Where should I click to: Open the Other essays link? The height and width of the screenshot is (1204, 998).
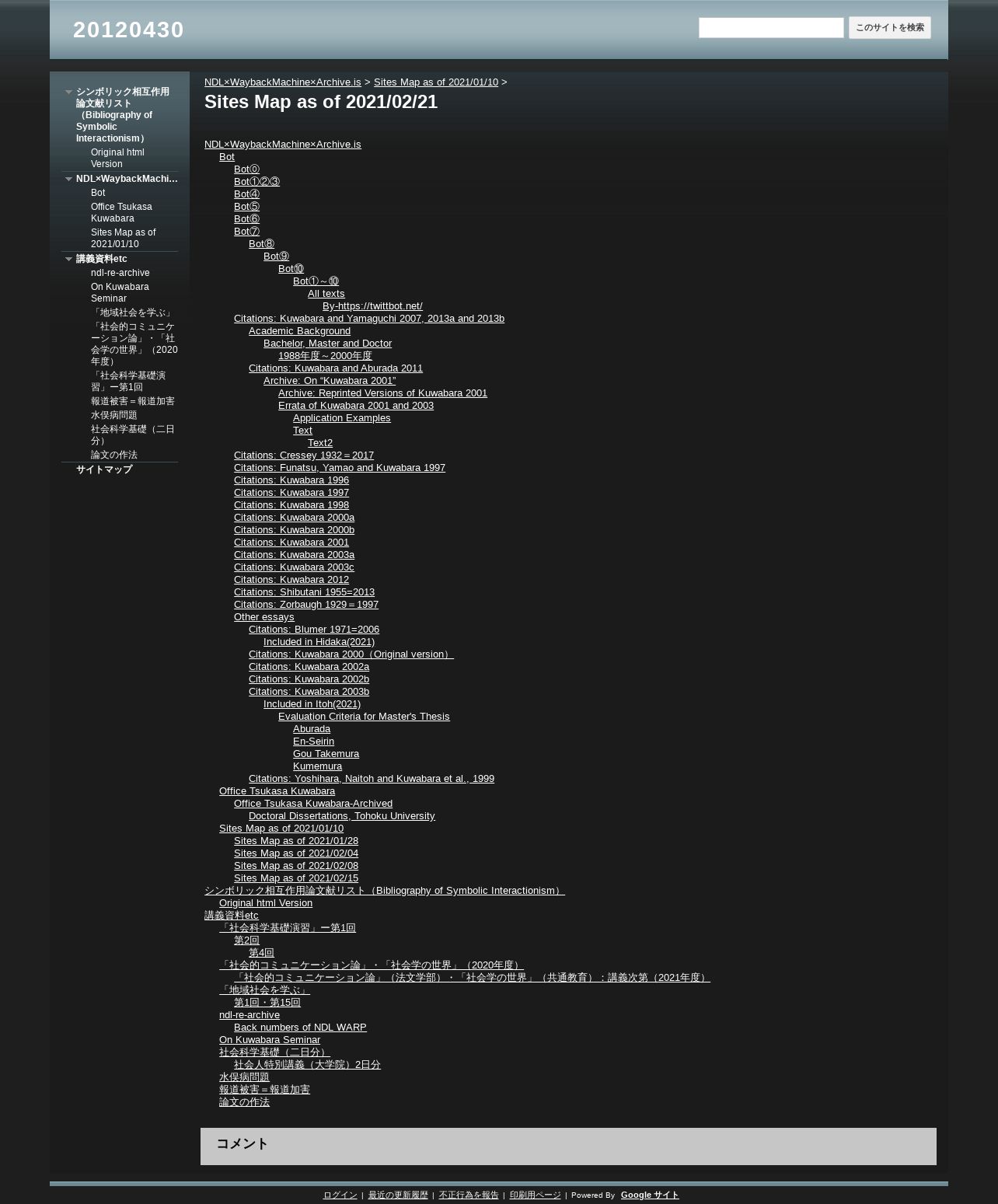(264, 616)
